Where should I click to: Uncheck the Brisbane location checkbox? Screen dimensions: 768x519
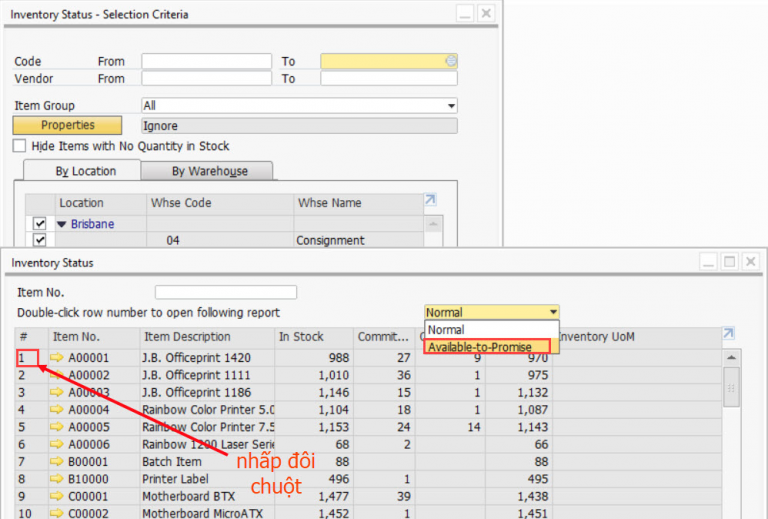[39, 224]
